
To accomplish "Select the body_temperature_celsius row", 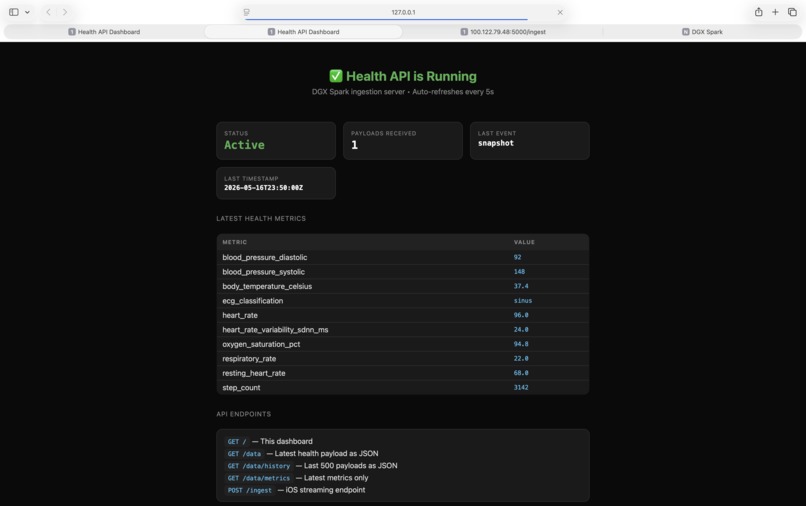I will [402, 286].
